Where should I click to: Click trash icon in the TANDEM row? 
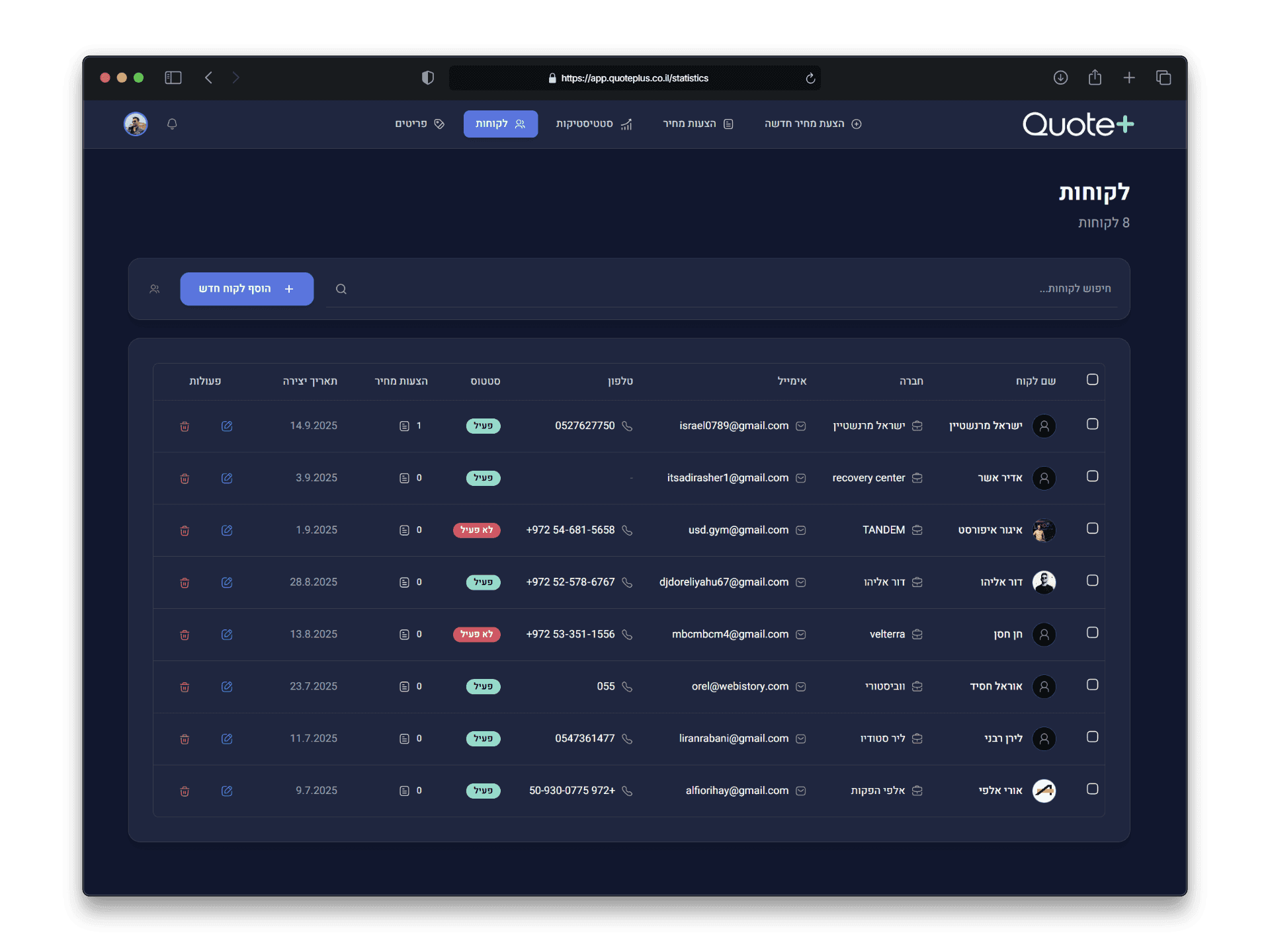coord(185,530)
